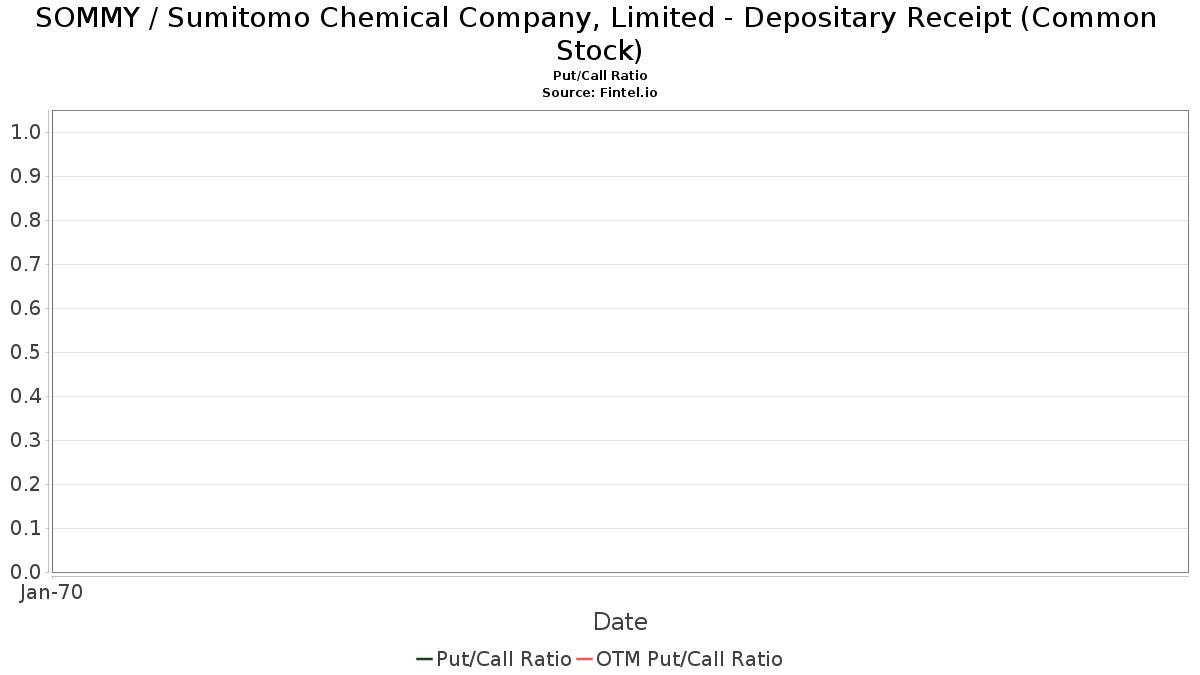1200x675 pixels.
Task: Click the 0.3 y-axis label
Action: (25, 440)
